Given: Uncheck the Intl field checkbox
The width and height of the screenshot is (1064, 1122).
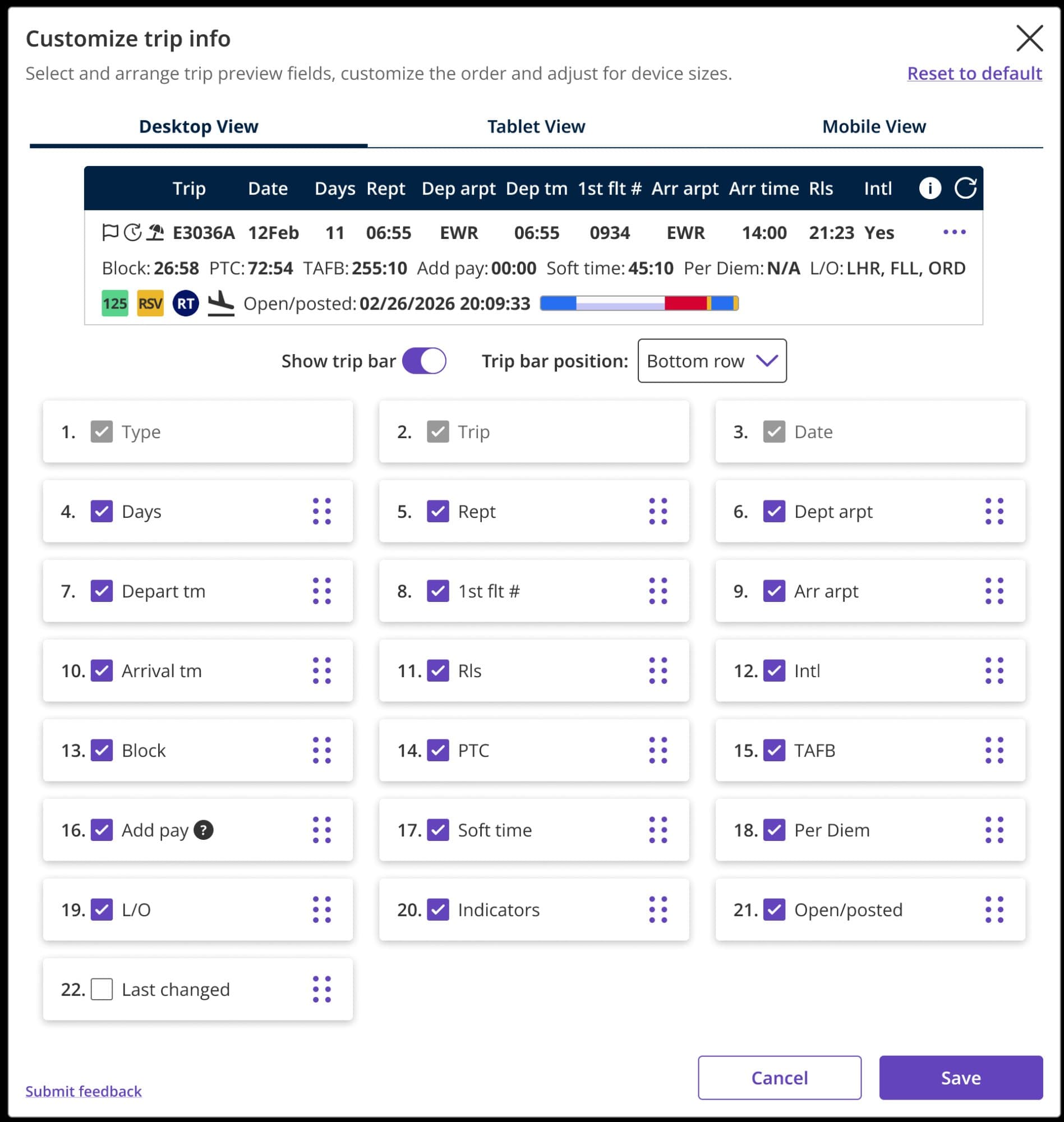Looking at the screenshot, I should [774, 671].
